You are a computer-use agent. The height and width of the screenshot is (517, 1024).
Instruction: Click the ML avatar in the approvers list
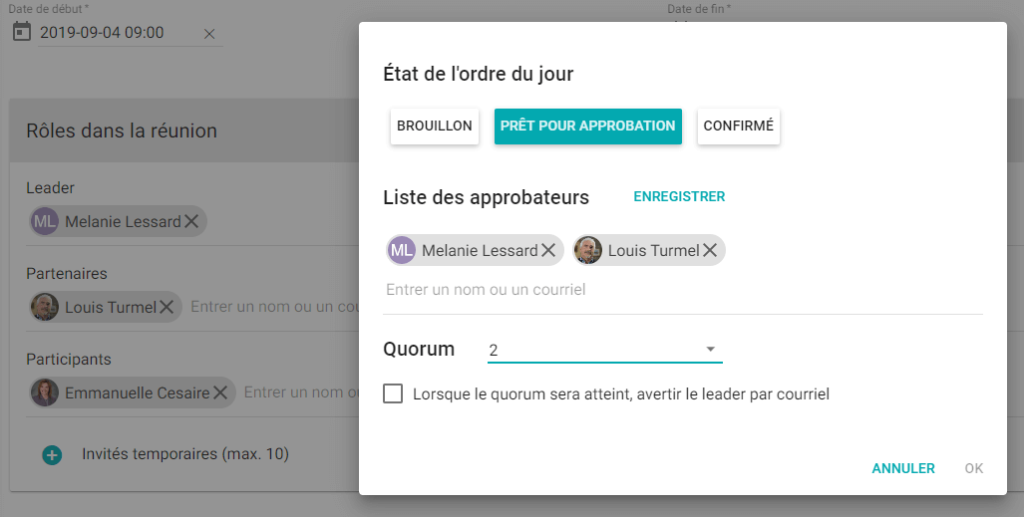402,250
